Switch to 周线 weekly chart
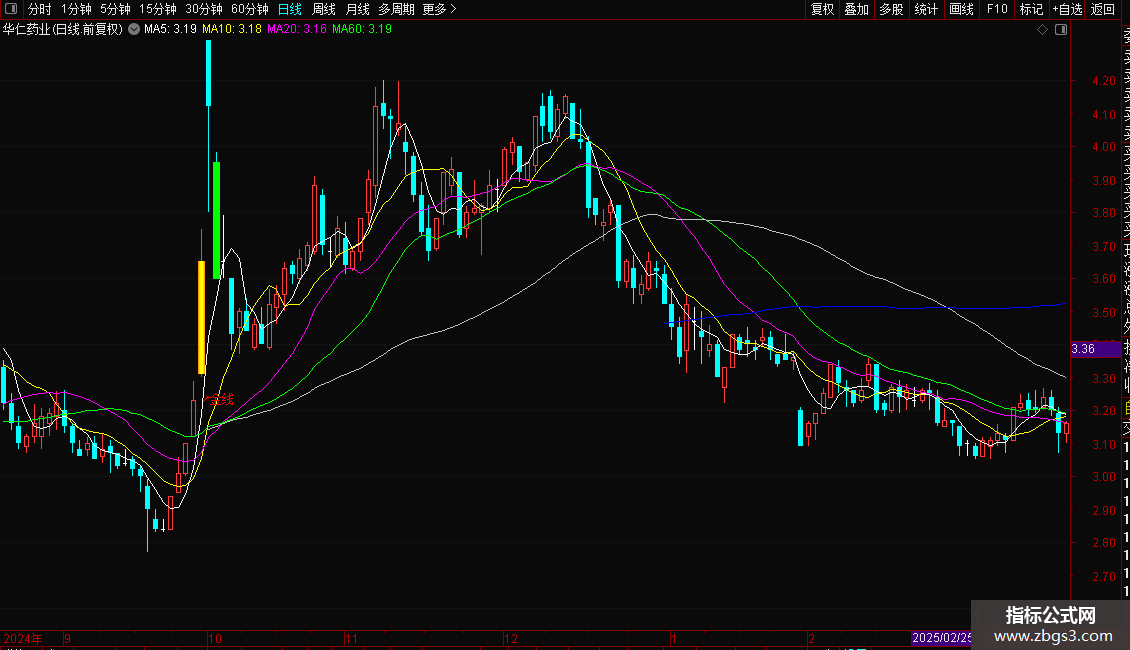The image size is (1130, 650). coord(324,9)
